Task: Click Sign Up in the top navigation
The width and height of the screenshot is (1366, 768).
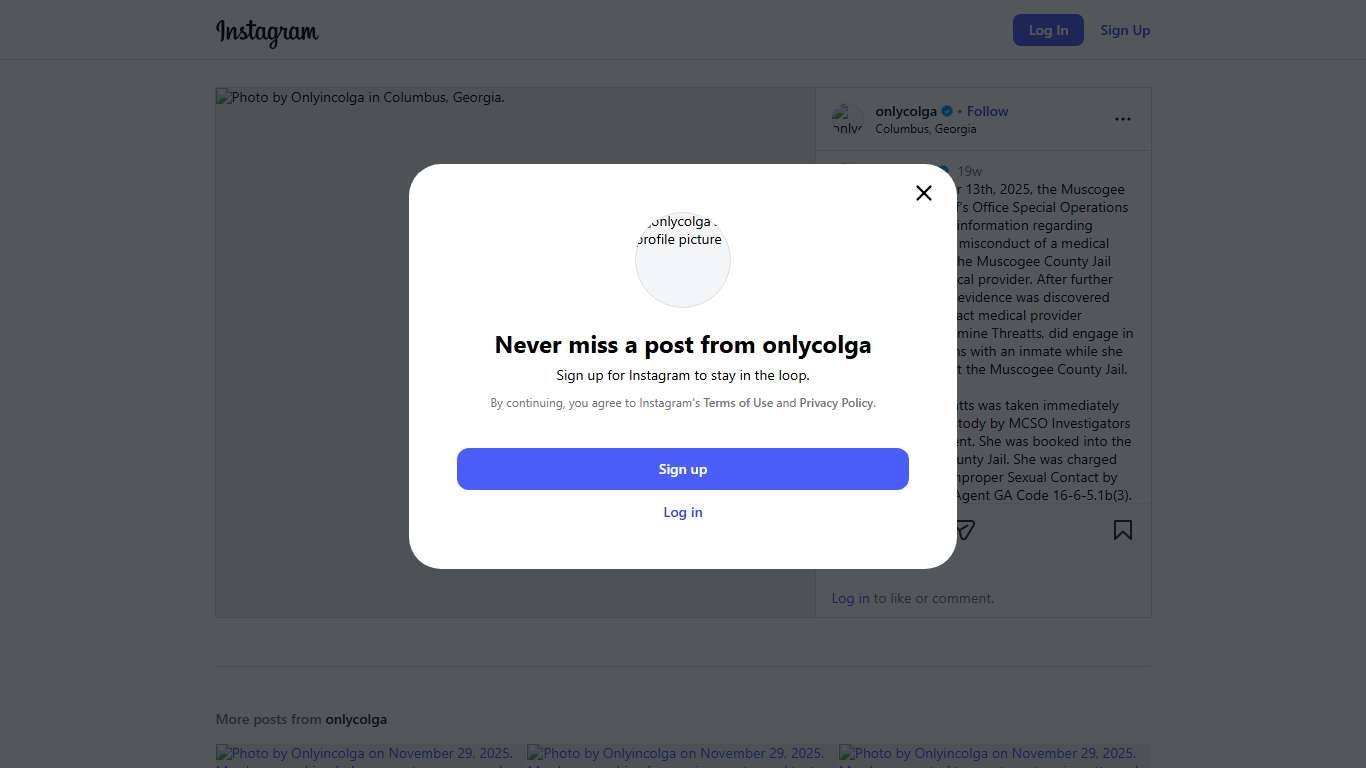Action: (1125, 30)
